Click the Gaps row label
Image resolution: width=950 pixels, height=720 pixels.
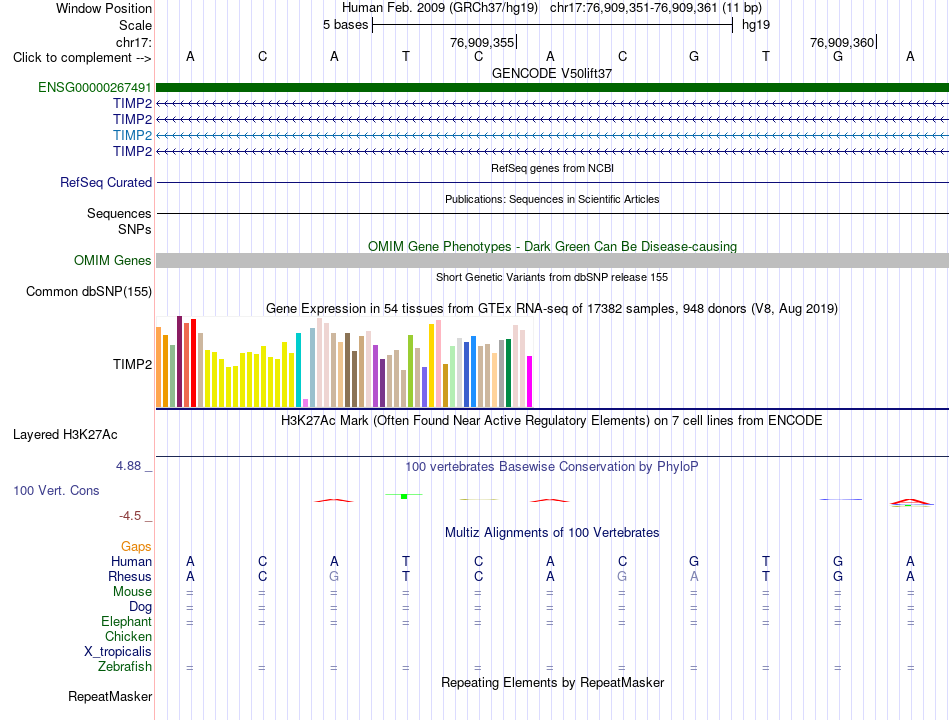click(x=136, y=547)
